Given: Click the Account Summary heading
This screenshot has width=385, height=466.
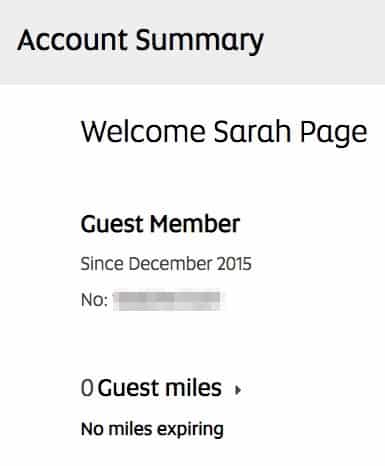Looking at the screenshot, I should tap(140, 41).
